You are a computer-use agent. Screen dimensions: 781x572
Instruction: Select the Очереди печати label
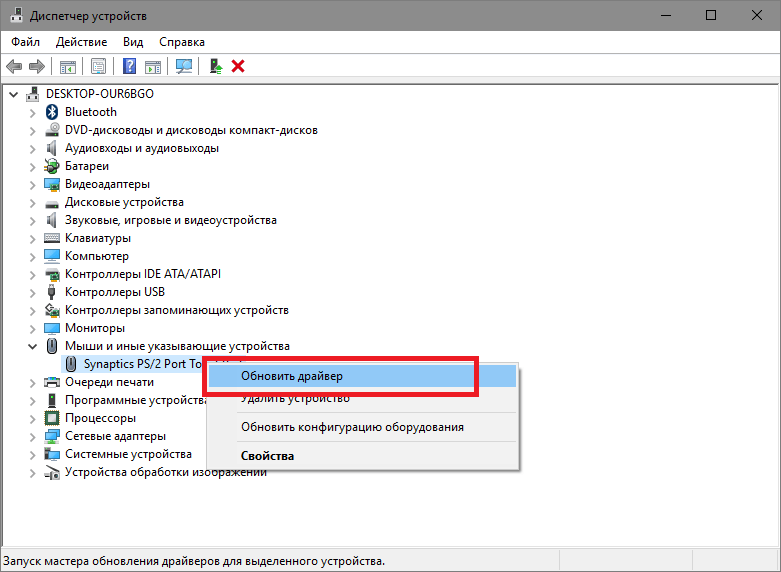click(x=109, y=382)
